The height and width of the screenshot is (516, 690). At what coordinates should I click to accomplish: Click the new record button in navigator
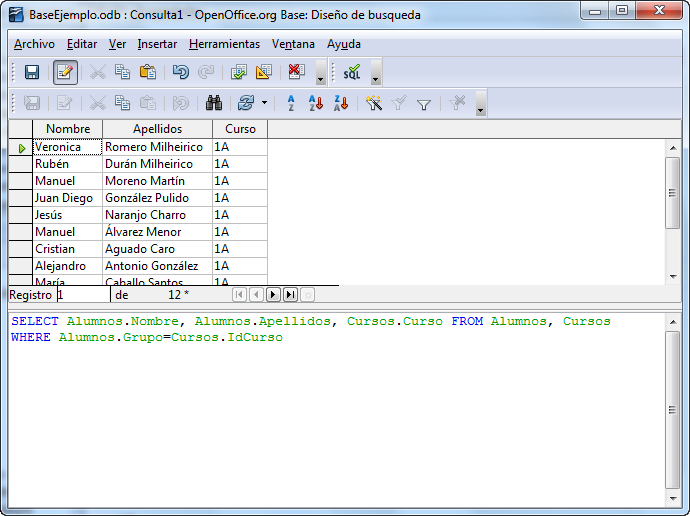308,294
